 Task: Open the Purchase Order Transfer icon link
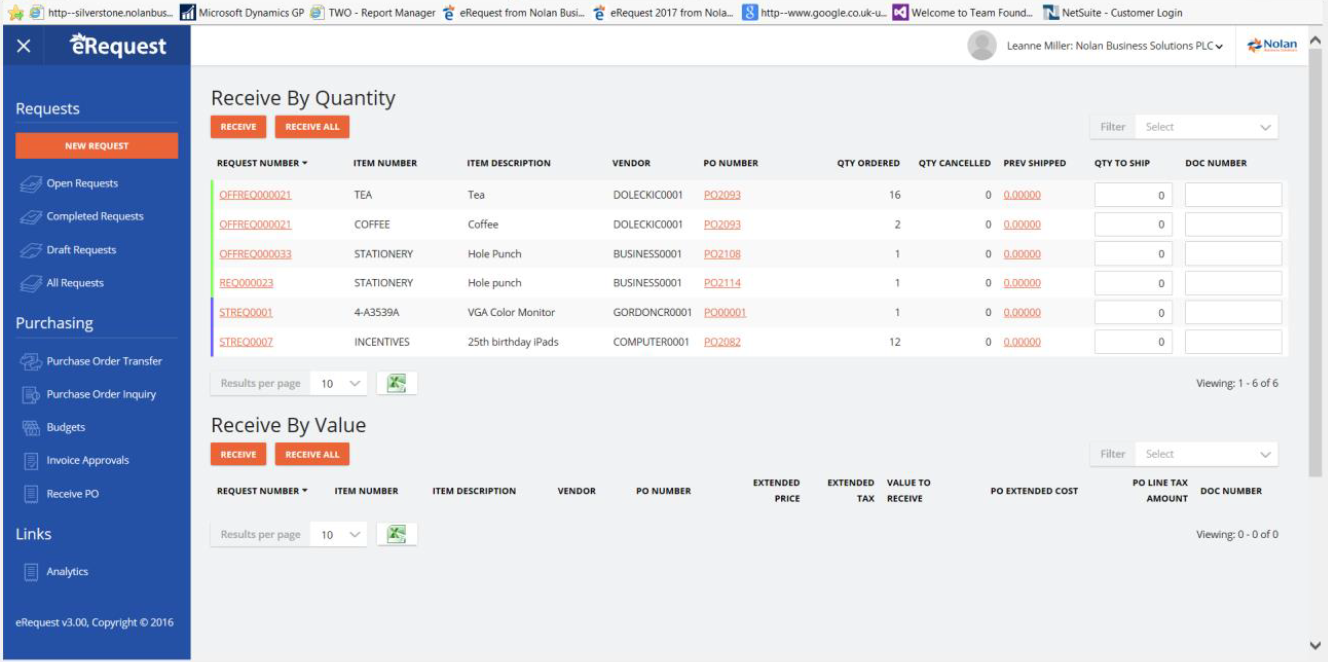pyautogui.click(x=30, y=361)
